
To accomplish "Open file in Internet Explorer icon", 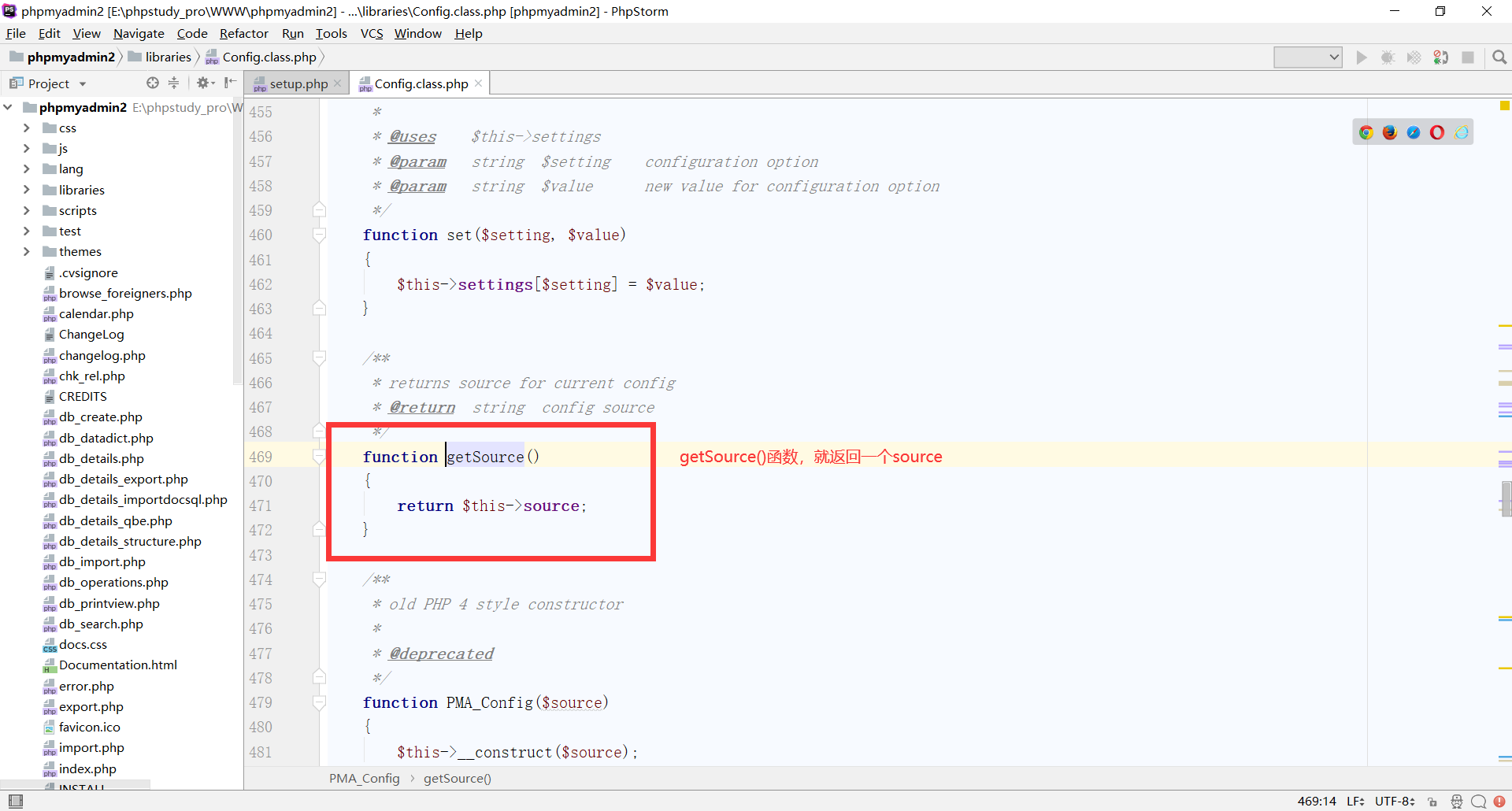I will (1462, 132).
